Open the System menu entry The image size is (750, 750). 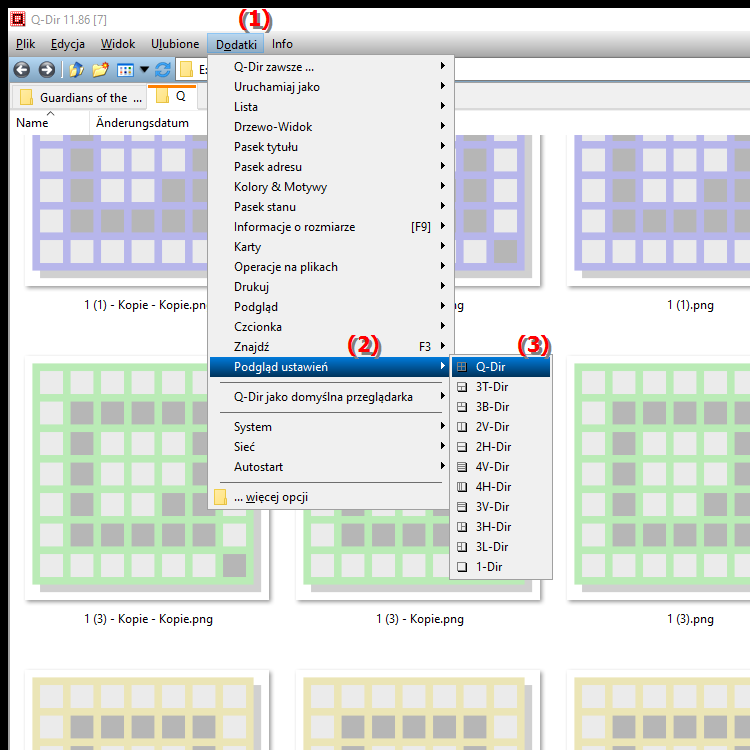pos(331,427)
